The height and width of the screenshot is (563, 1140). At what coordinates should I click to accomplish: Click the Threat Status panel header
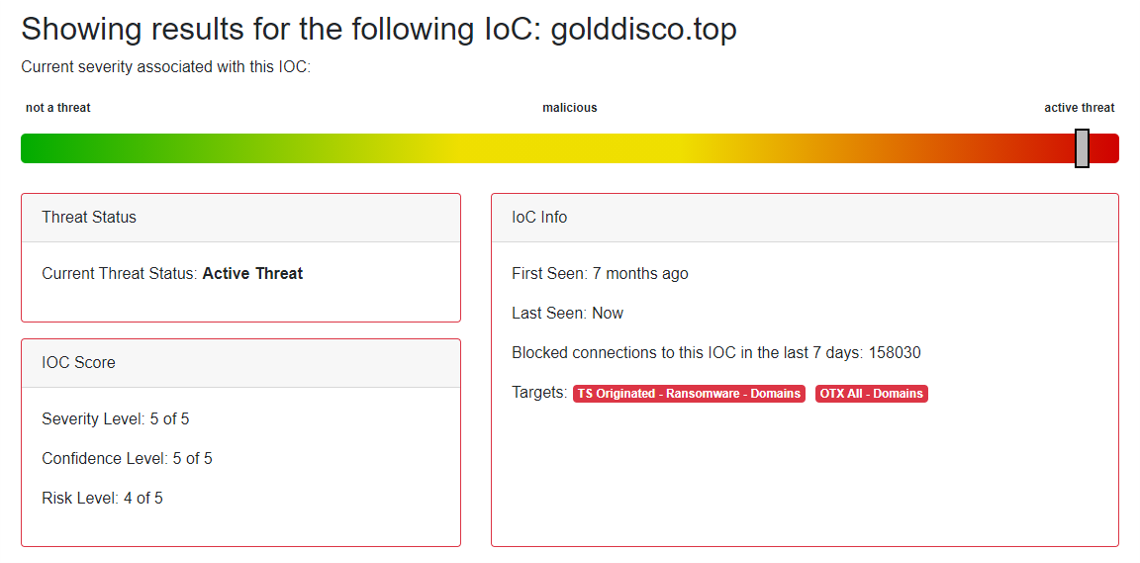coord(89,217)
